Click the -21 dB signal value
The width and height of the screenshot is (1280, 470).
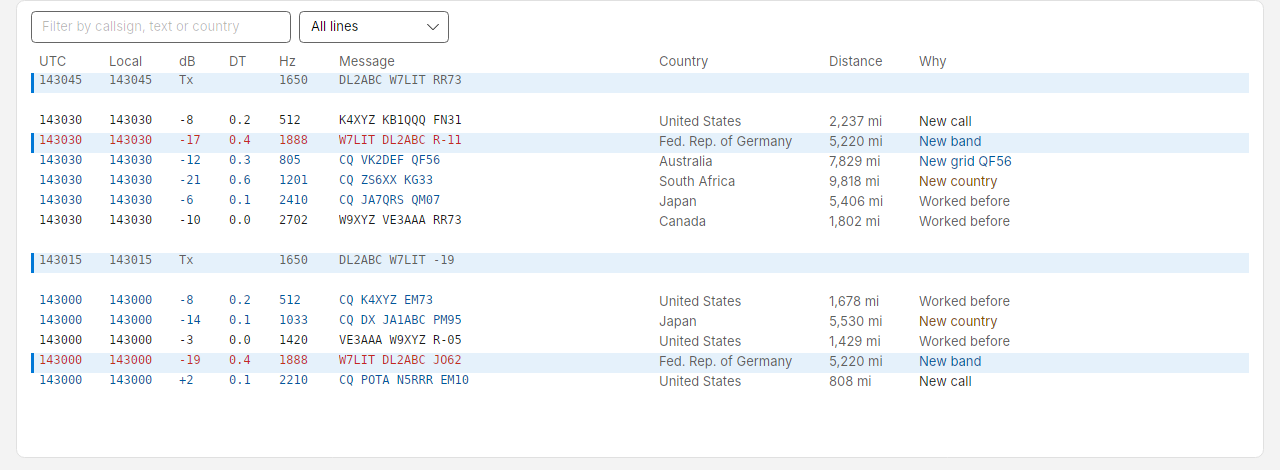[x=190, y=180]
